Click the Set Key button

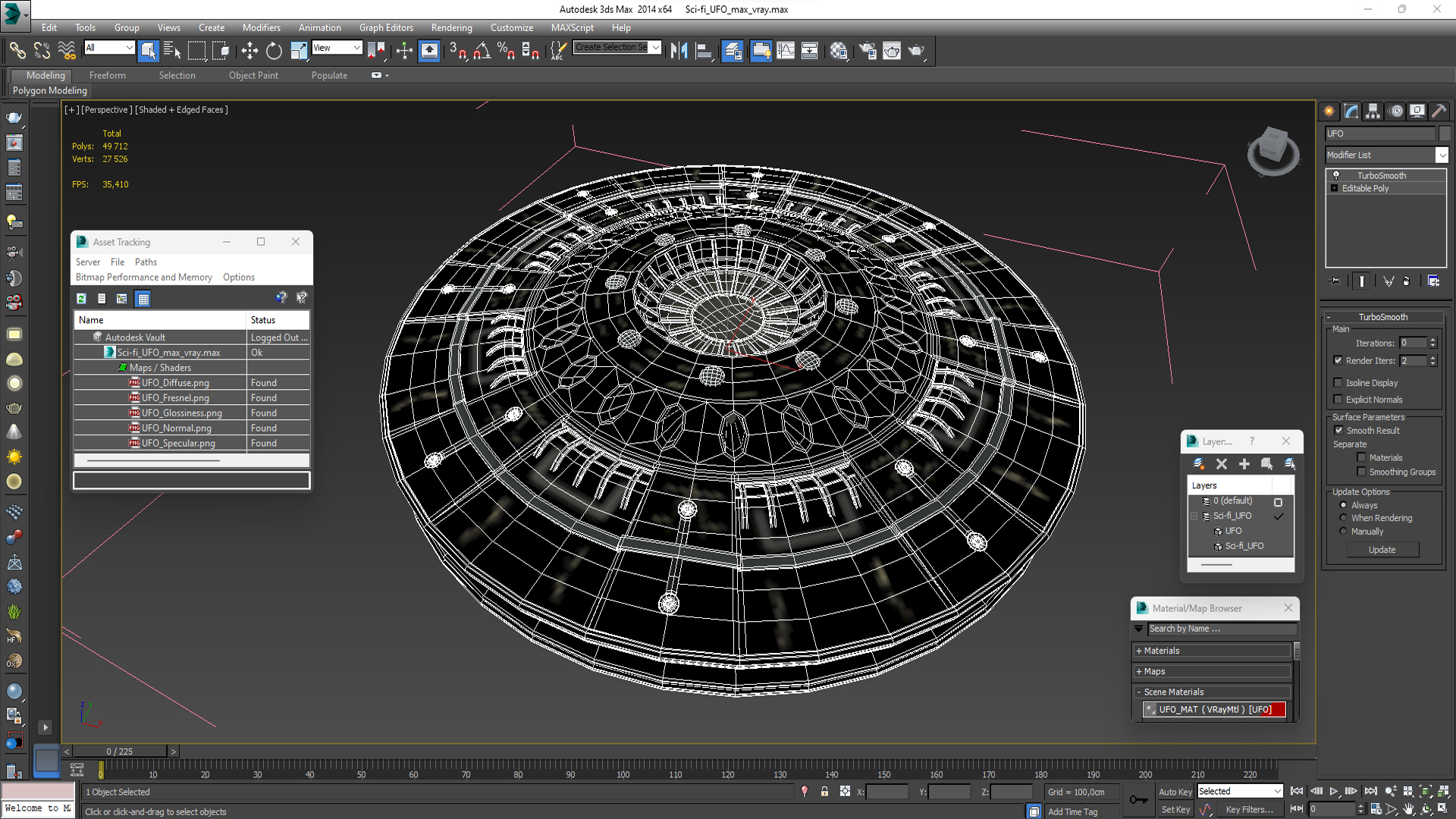coord(1175,809)
